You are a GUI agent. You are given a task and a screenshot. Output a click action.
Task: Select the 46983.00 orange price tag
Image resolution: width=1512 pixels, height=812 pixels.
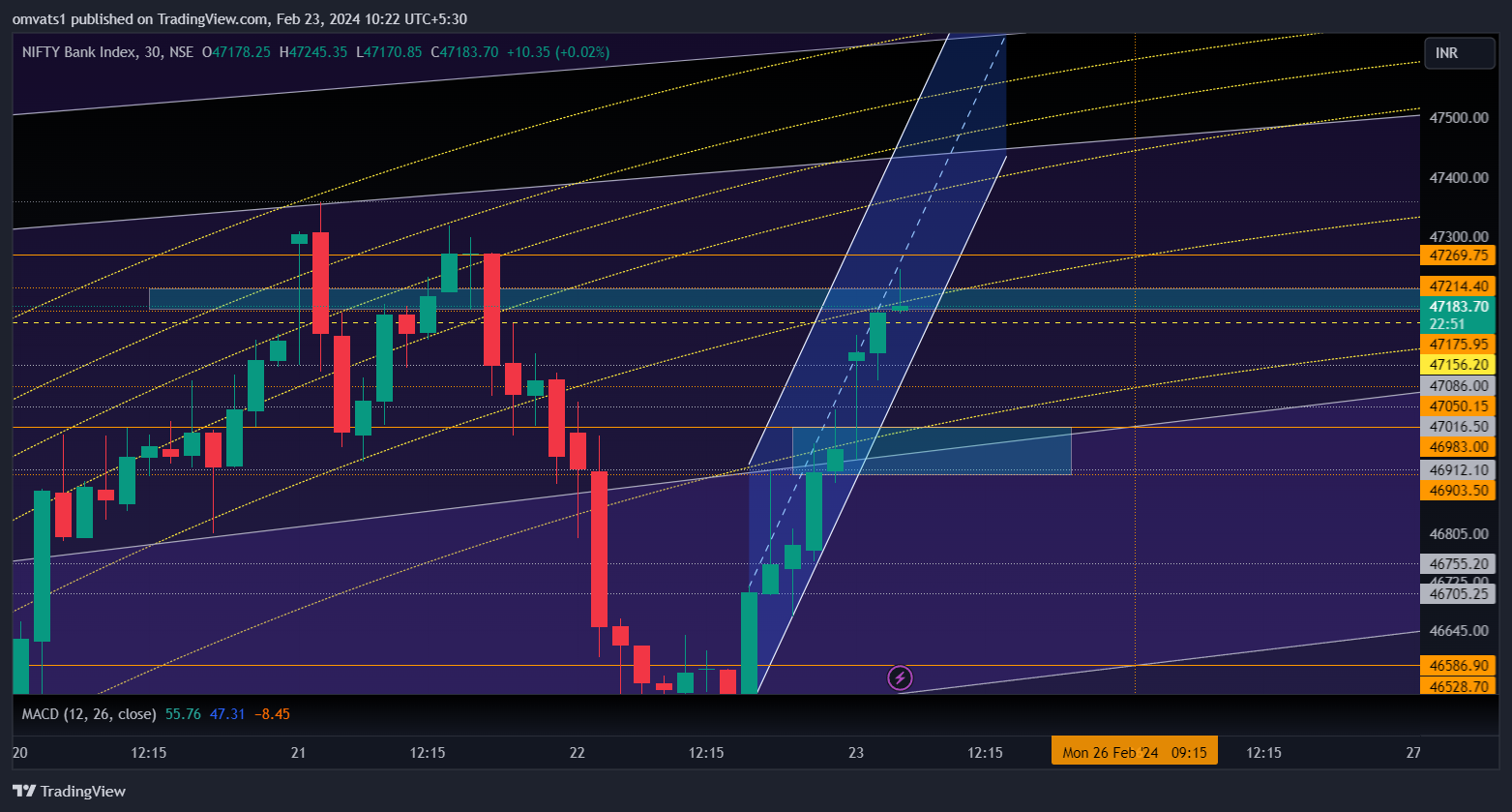pyautogui.click(x=1458, y=447)
